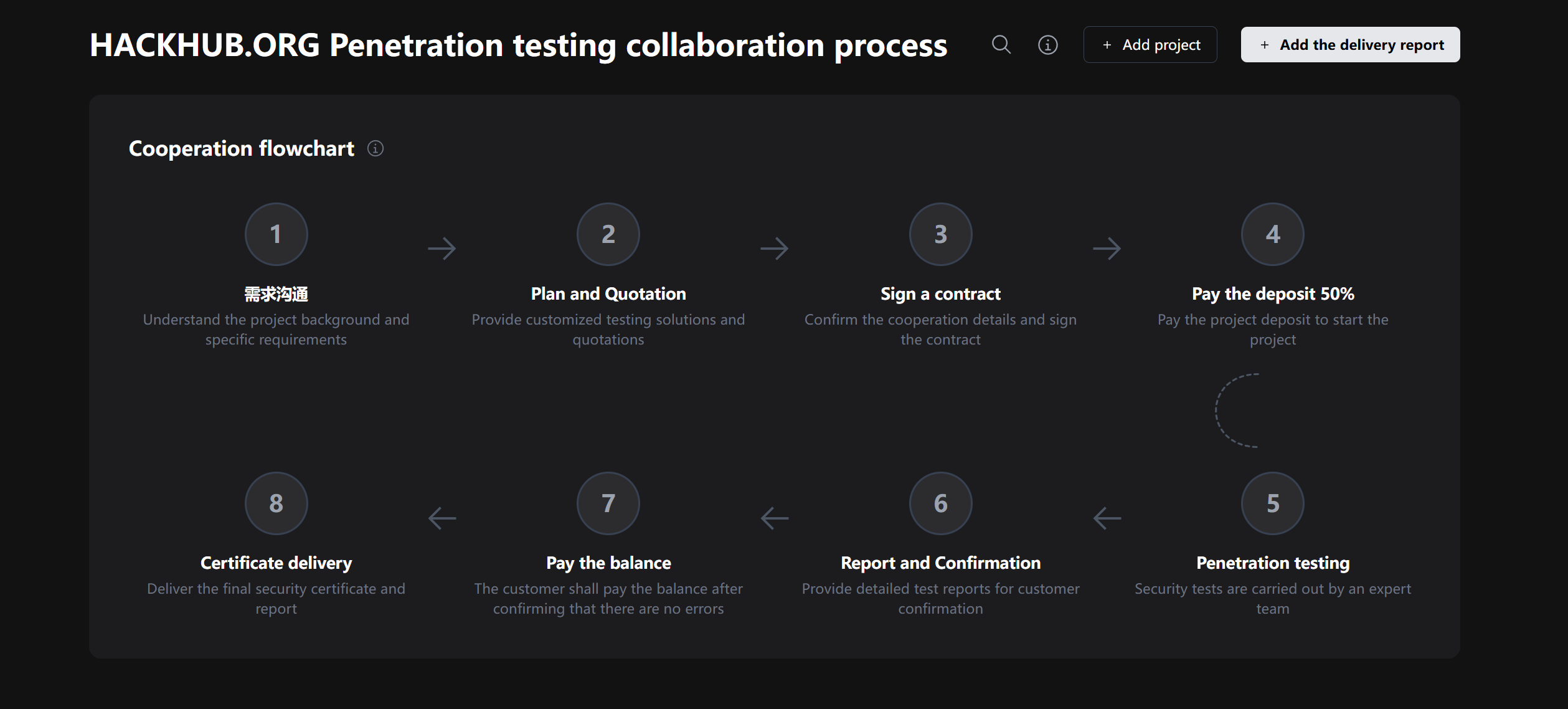Click step 5 Penetration testing circle
1568x709 pixels.
pyautogui.click(x=1272, y=503)
